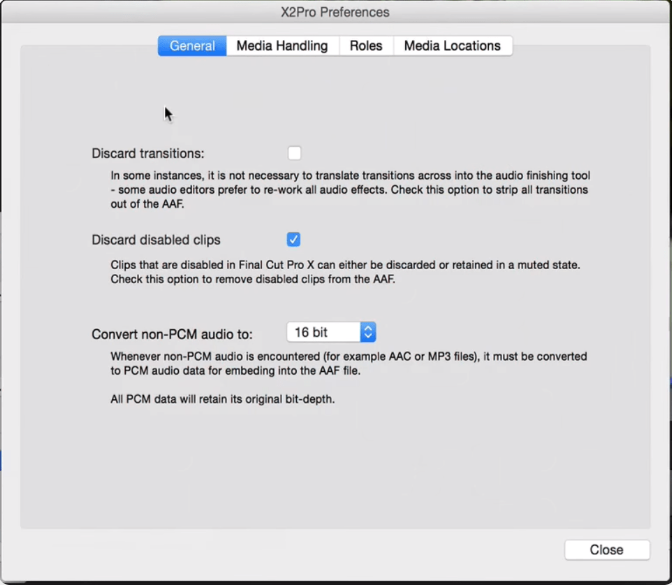Click the 'Discard transitions:' label
The height and width of the screenshot is (585, 672).
click(x=148, y=153)
